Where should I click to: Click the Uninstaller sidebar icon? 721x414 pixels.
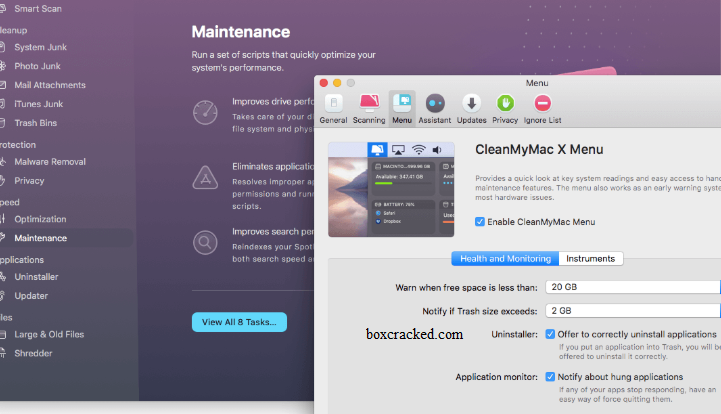pyautogui.click(x=2, y=276)
